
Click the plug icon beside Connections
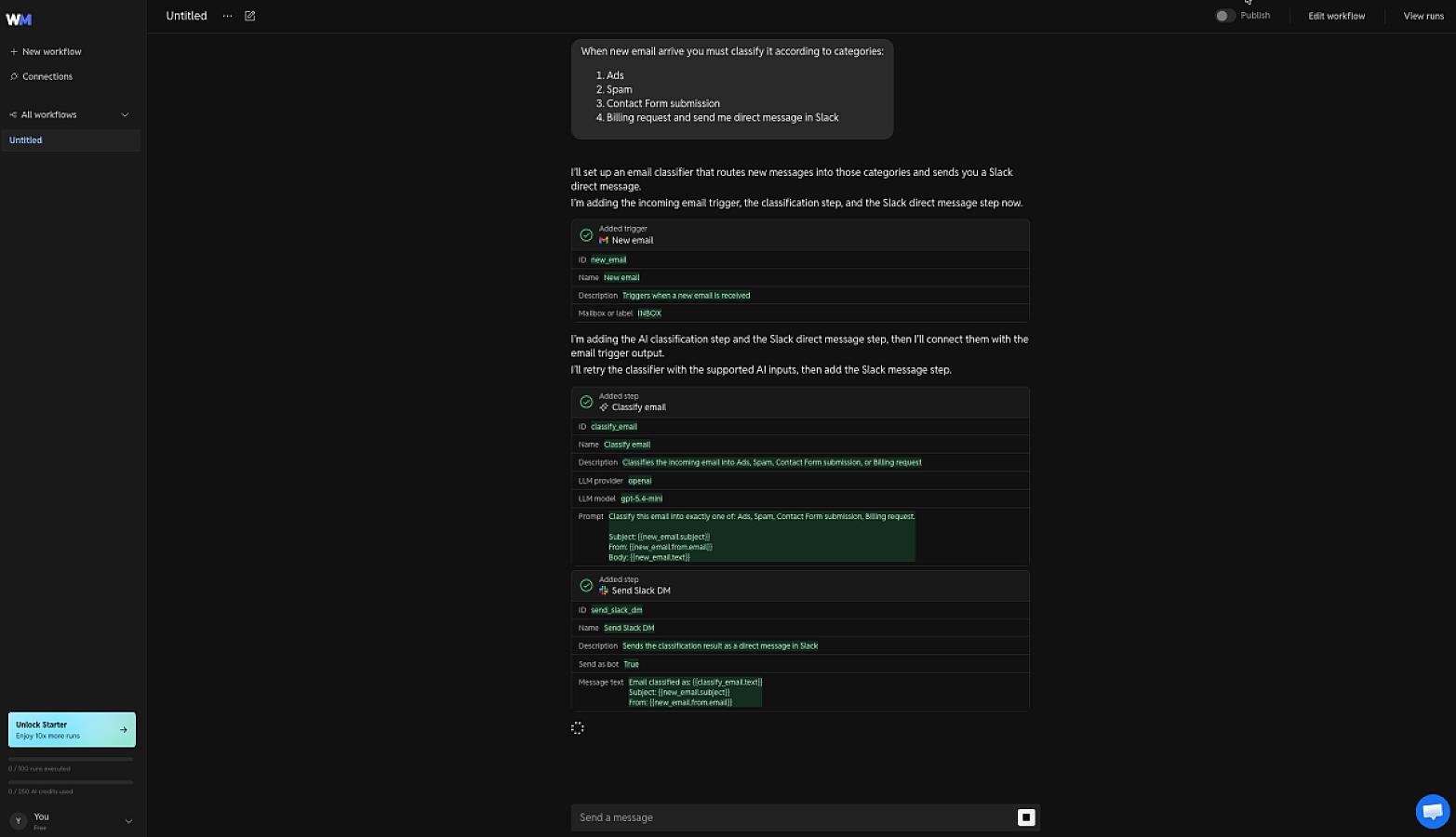point(14,76)
